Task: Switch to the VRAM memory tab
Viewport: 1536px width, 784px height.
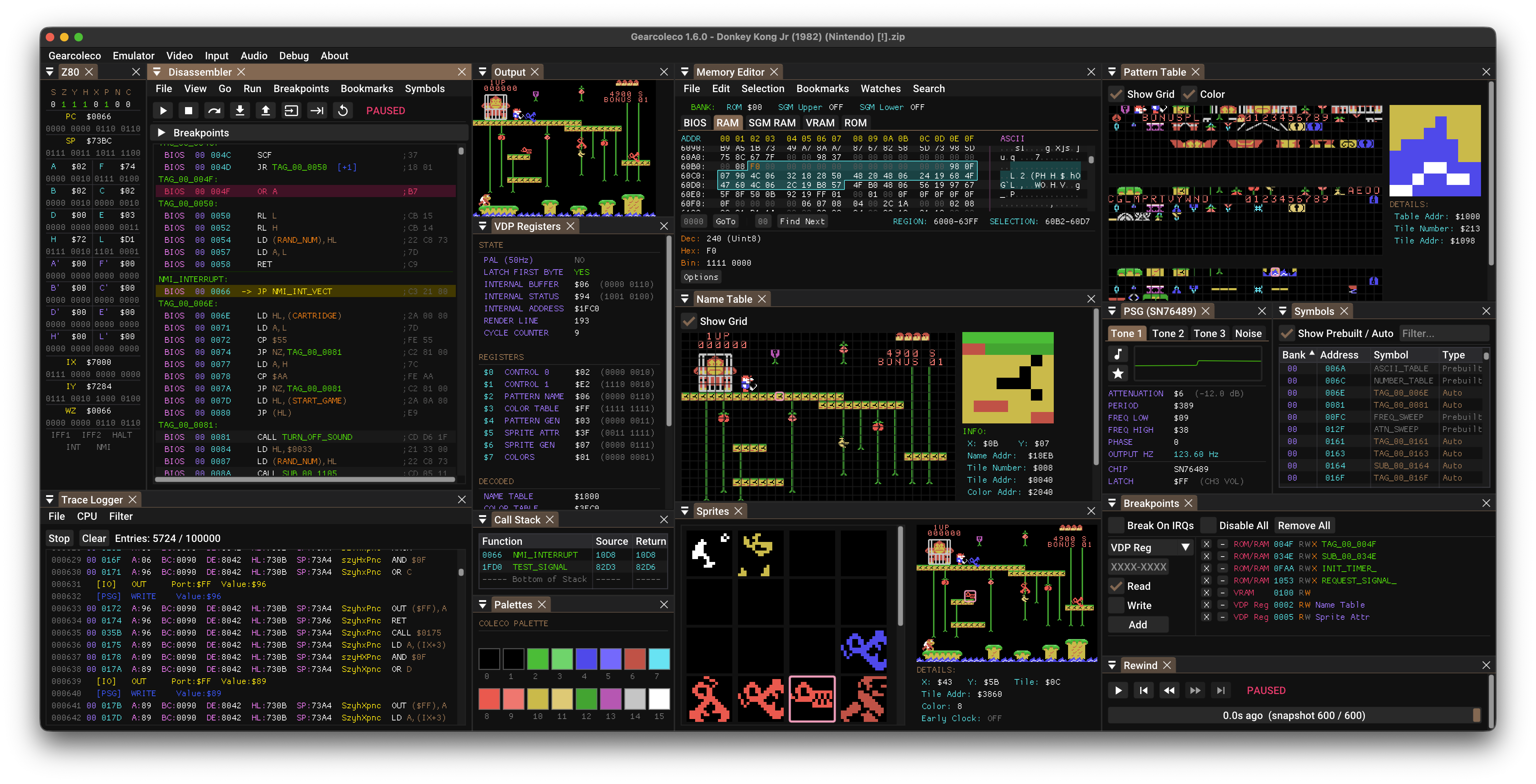Action: 819,123
